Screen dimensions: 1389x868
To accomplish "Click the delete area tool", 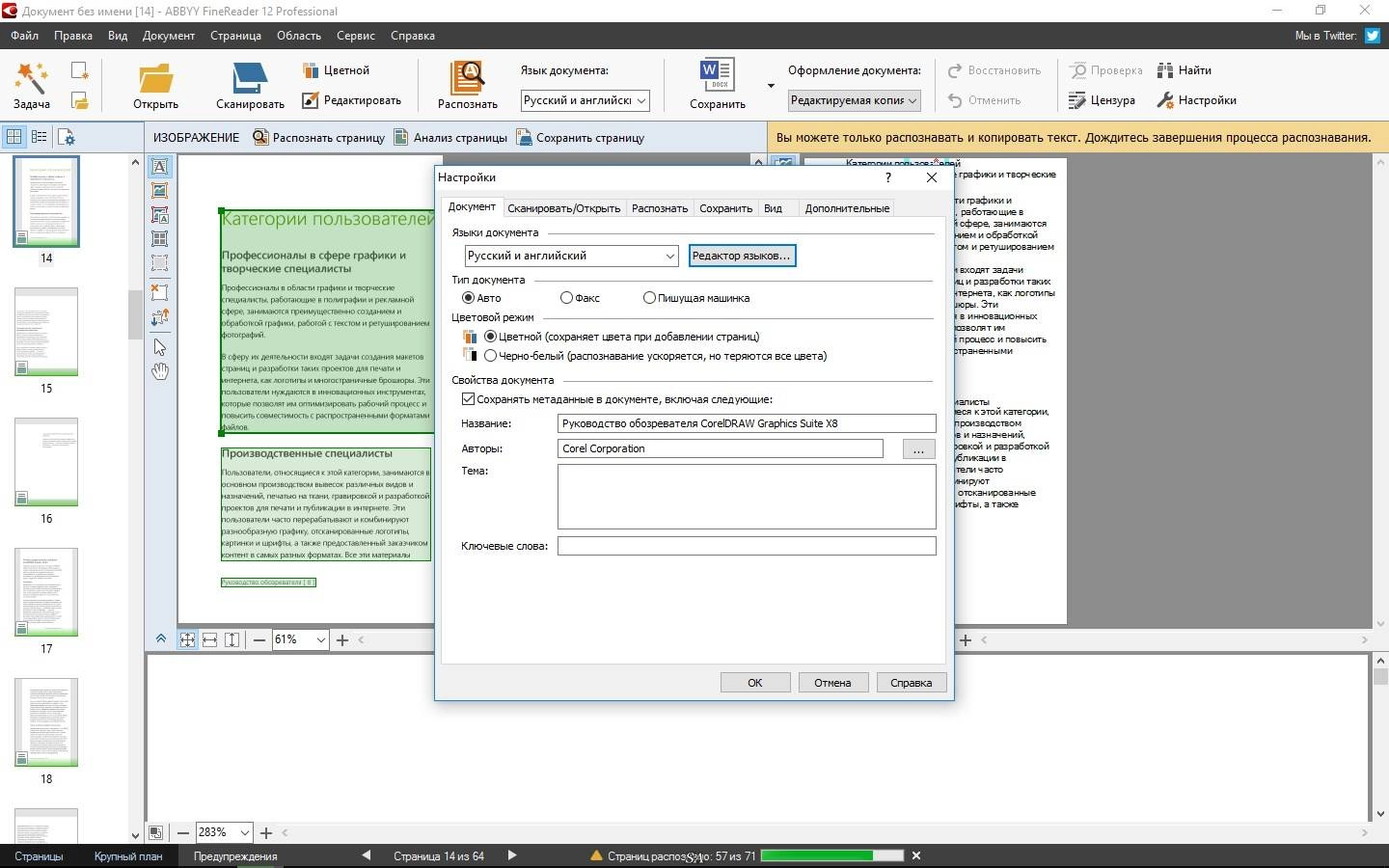I will (160, 291).
